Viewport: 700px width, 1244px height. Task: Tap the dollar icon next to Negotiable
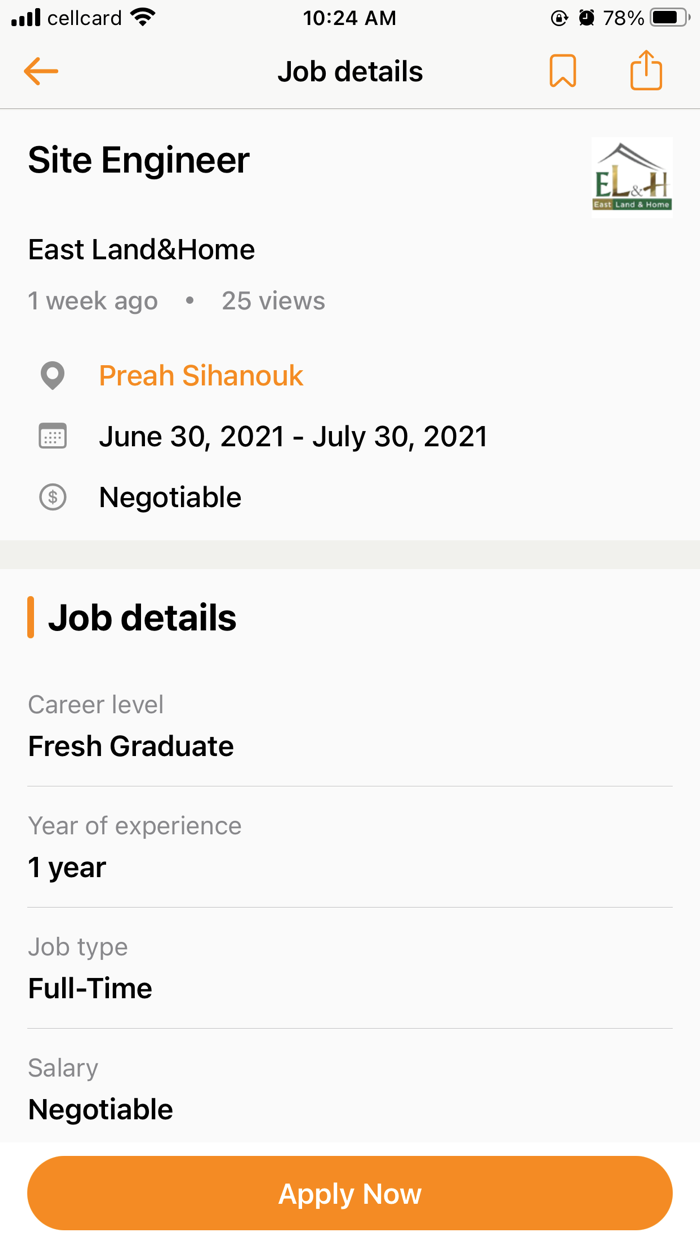point(52,497)
